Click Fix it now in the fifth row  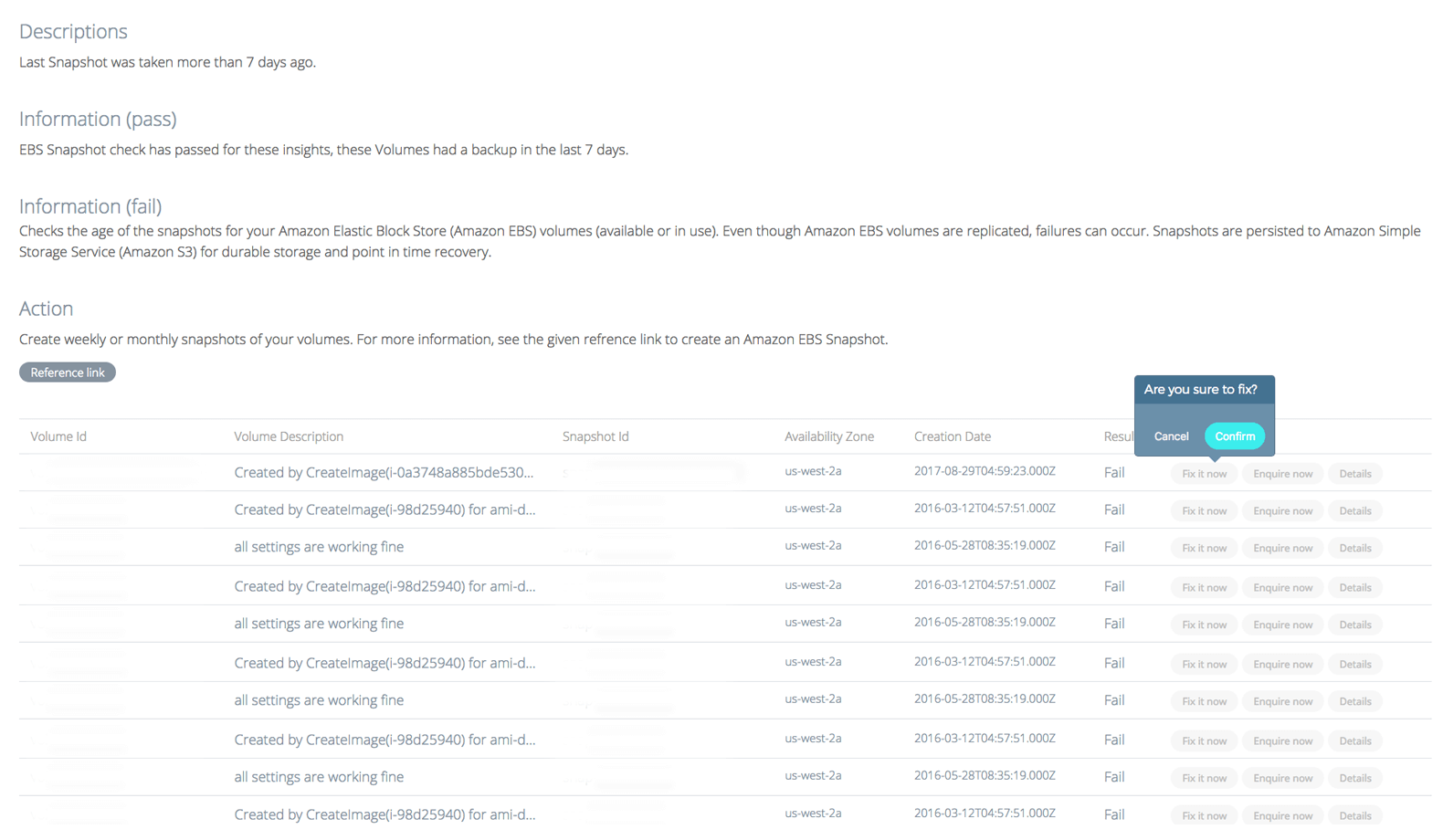point(1204,625)
